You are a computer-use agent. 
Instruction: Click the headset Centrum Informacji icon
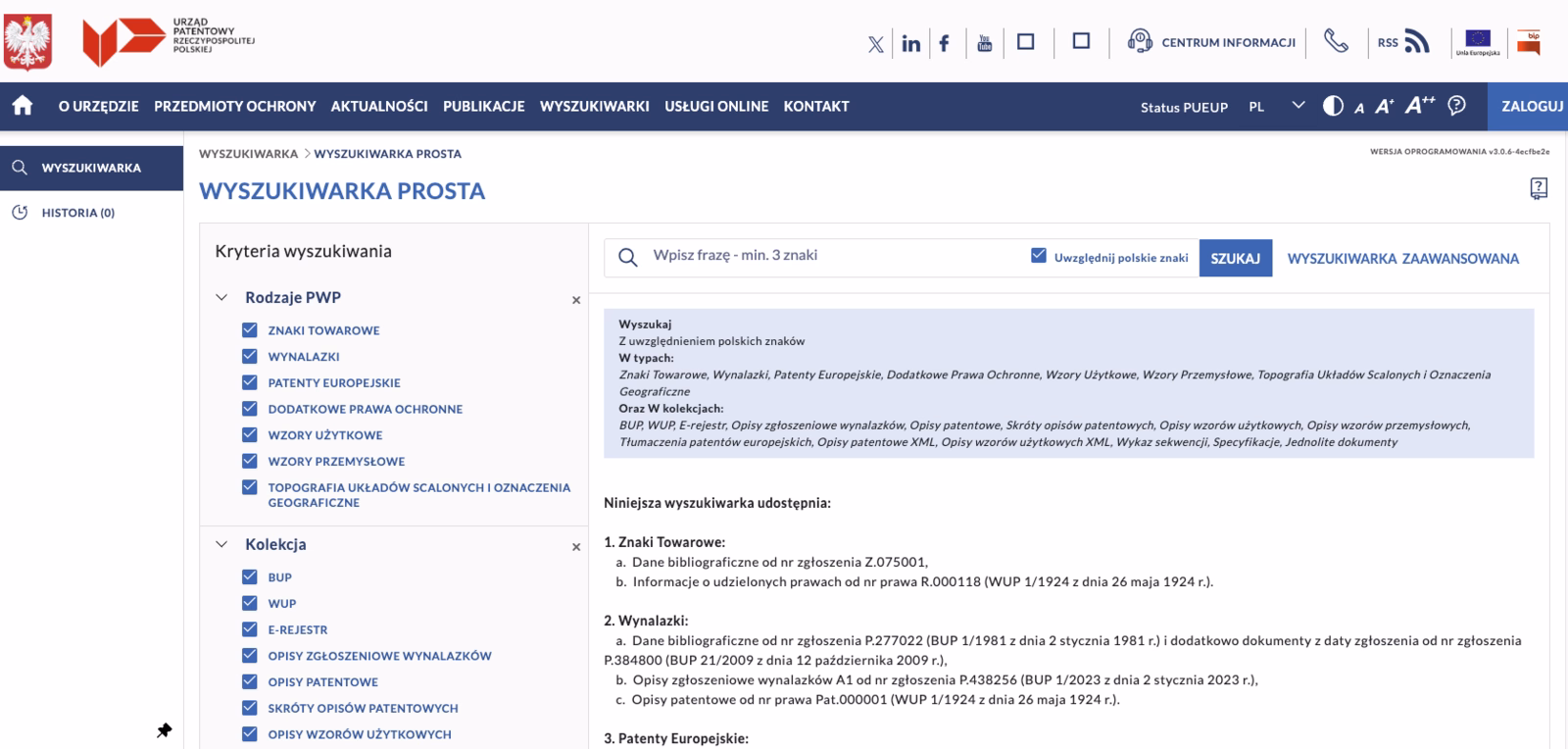[x=1140, y=41]
